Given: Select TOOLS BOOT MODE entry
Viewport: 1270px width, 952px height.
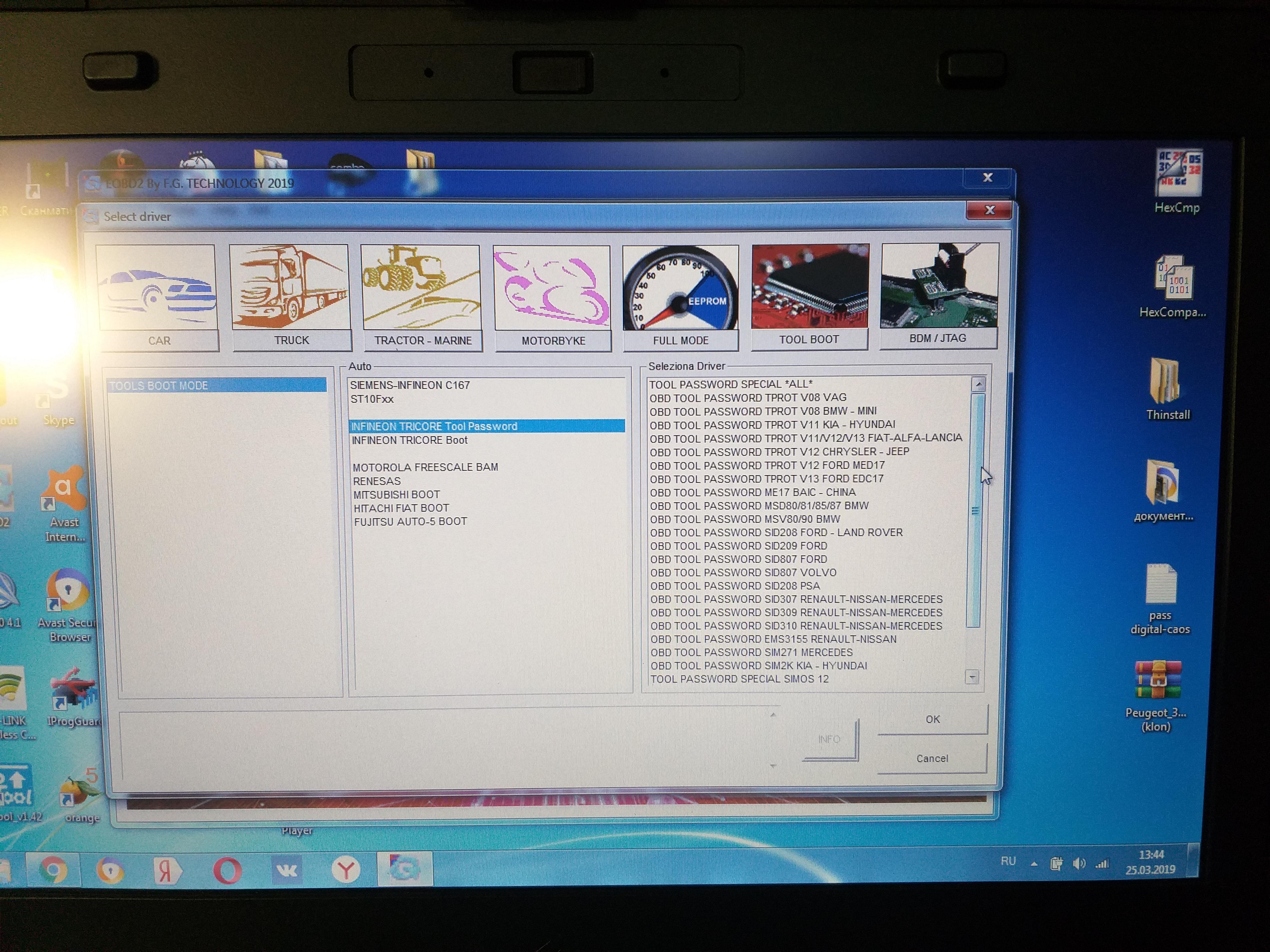Looking at the screenshot, I should (217, 386).
